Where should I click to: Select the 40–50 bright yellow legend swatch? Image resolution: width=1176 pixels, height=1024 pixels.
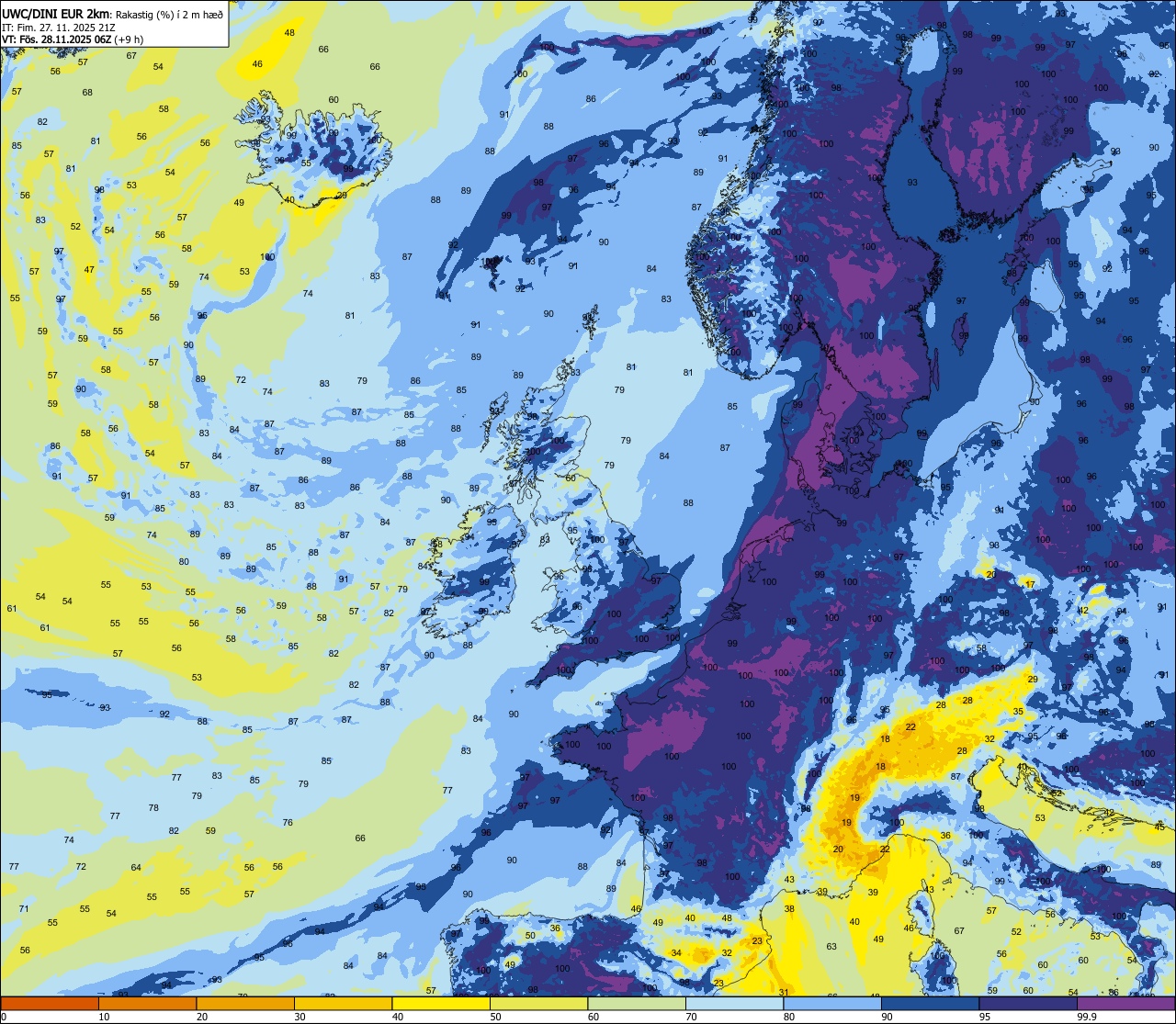[x=441, y=1003]
